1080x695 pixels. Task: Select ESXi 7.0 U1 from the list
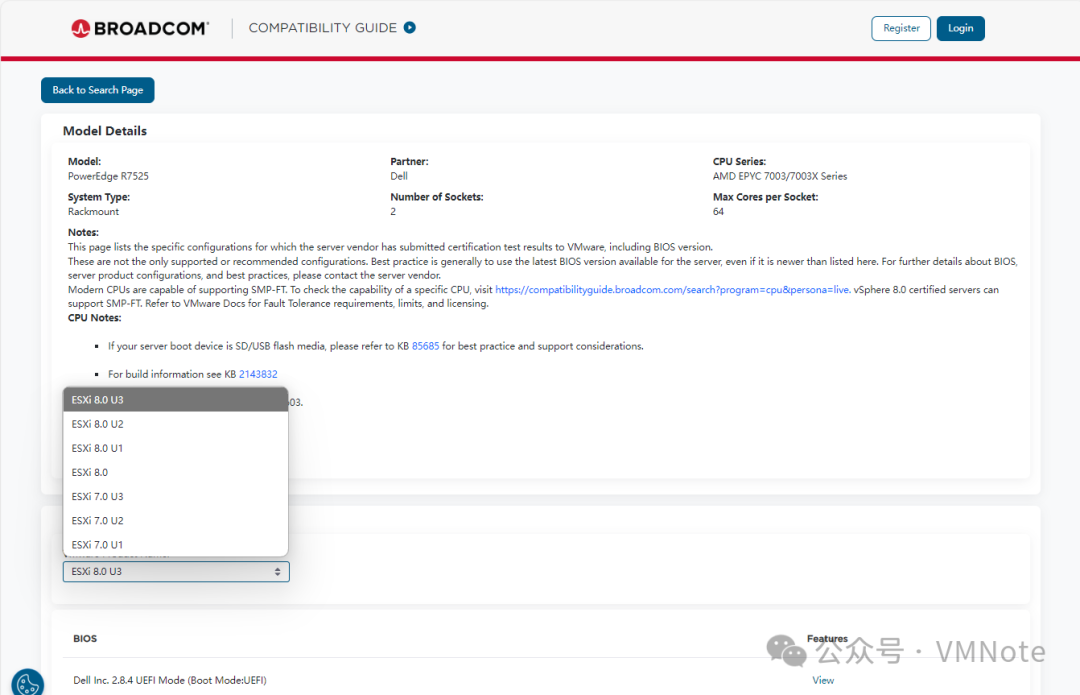pyautogui.click(x=176, y=544)
